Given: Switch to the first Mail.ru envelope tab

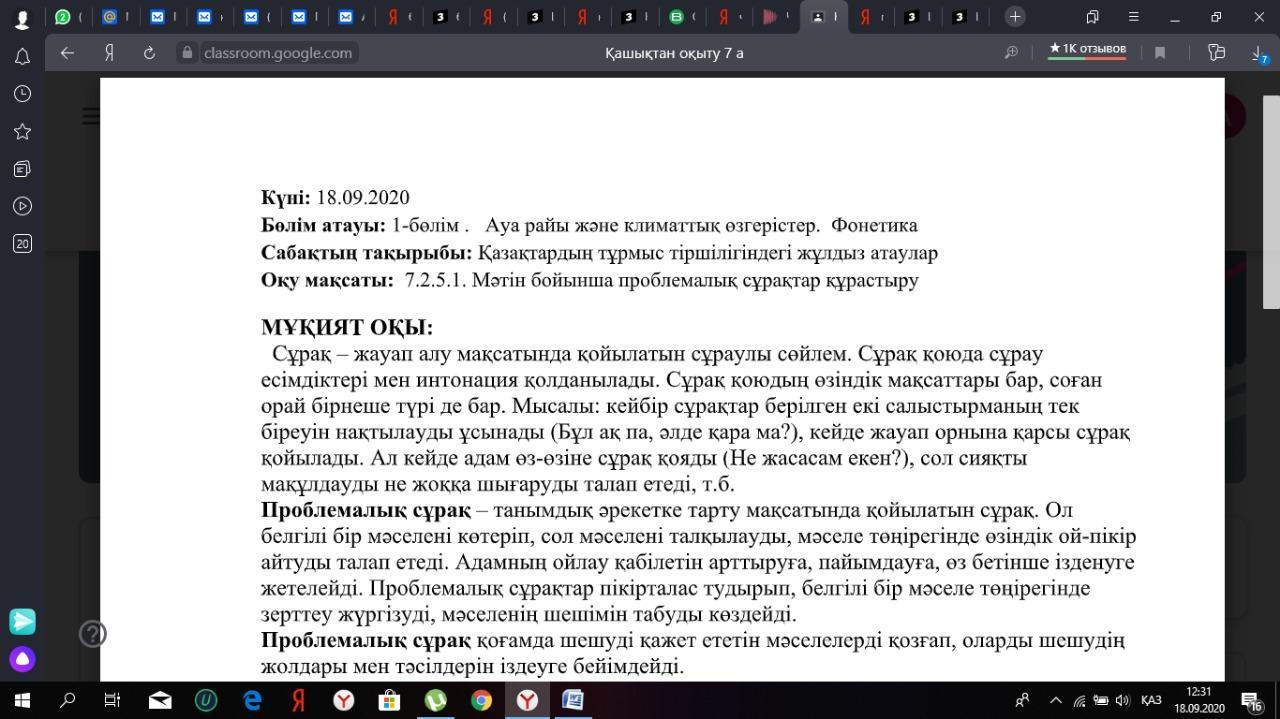Looking at the screenshot, I should tap(157, 17).
